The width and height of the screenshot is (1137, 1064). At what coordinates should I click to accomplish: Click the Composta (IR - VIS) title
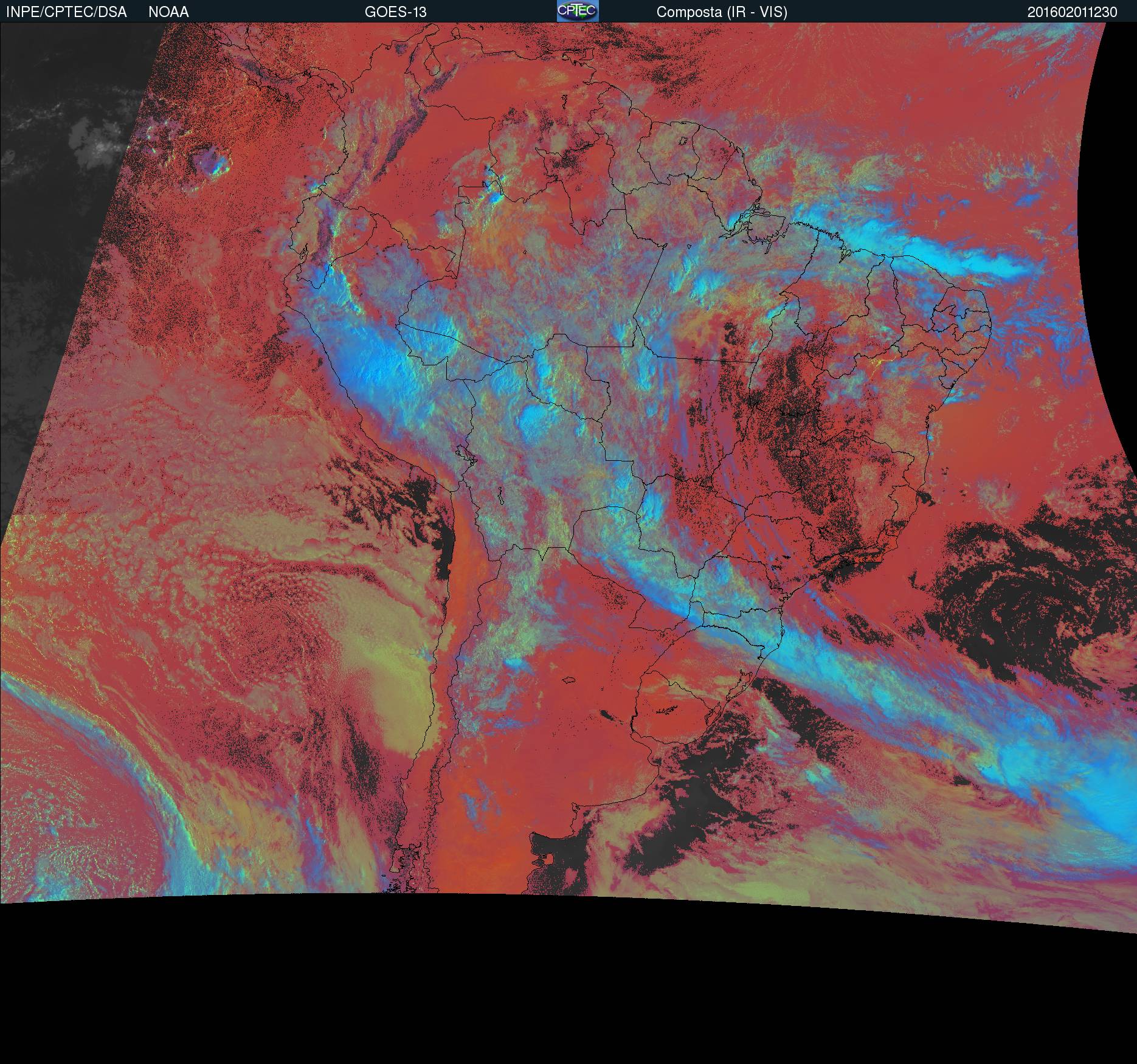pyautogui.click(x=722, y=12)
